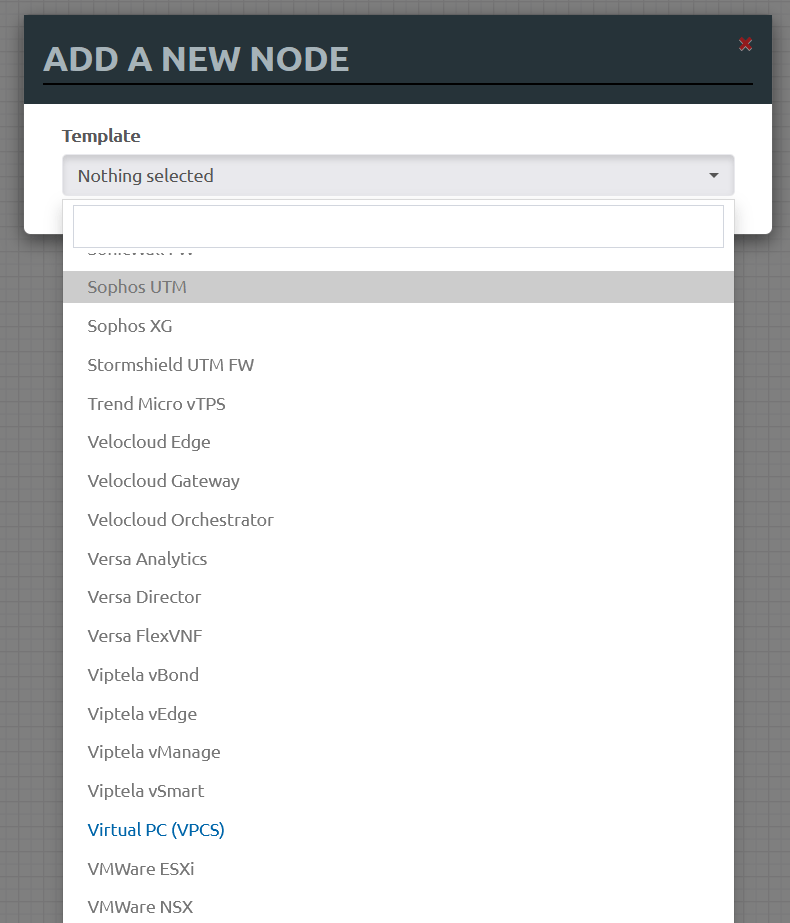Choose Stormshield UTM FW from list
The width and height of the screenshot is (790, 923).
pyautogui.click(x=398, y=365)
